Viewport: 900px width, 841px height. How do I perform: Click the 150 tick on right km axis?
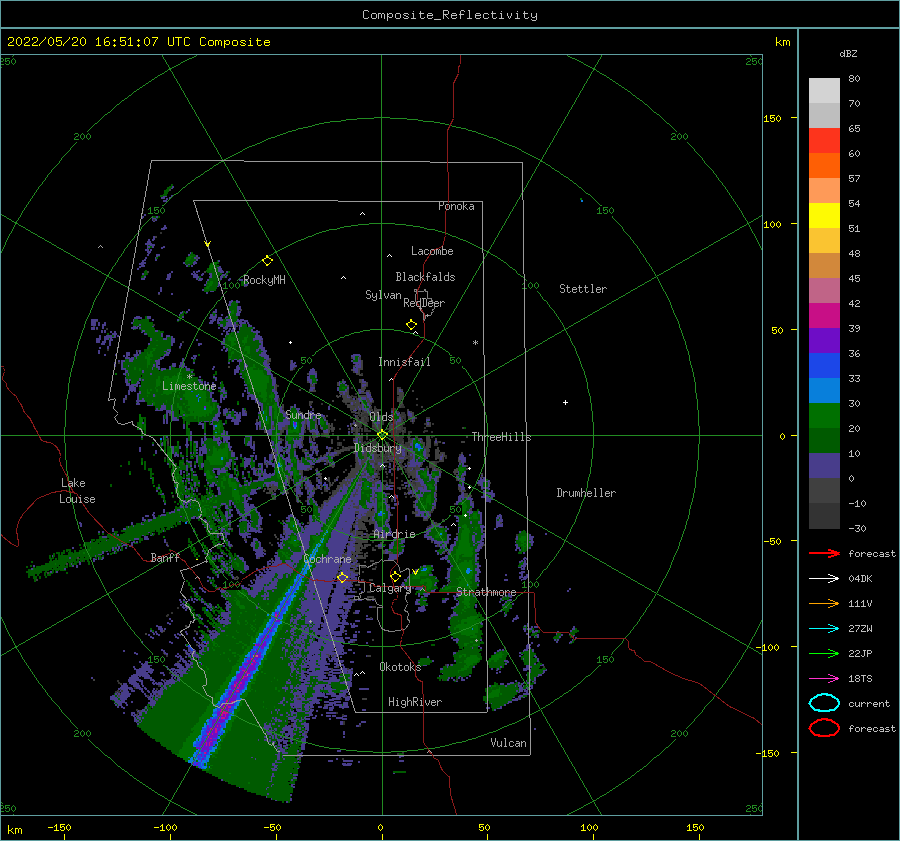point(772,118)
